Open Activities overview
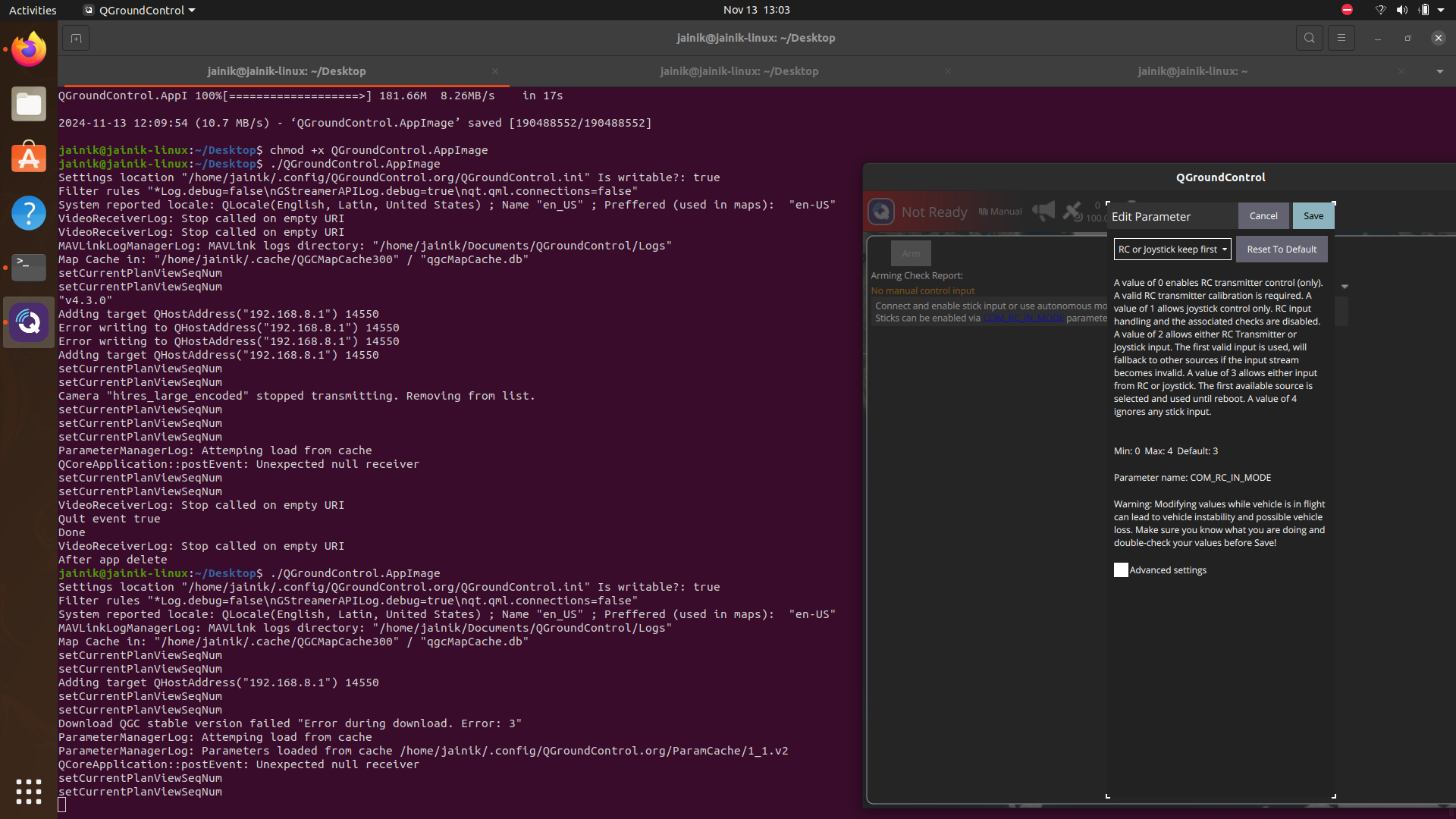 tap(33, 10)
